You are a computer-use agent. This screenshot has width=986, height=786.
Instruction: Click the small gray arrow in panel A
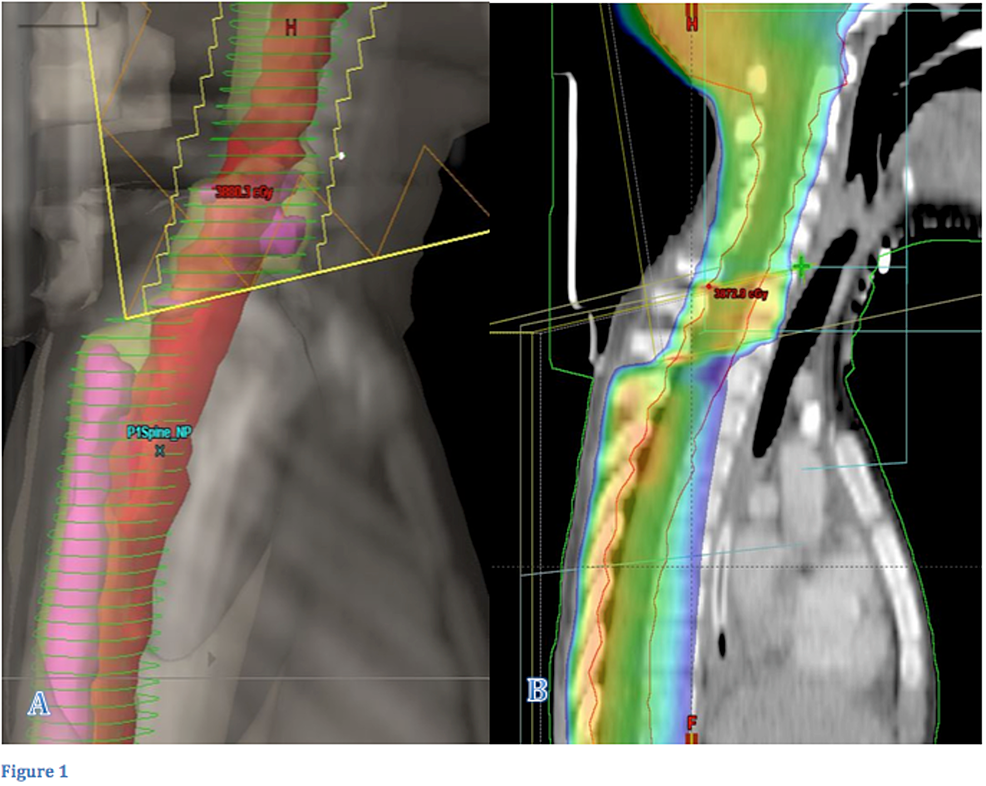(x=211, y=658)
